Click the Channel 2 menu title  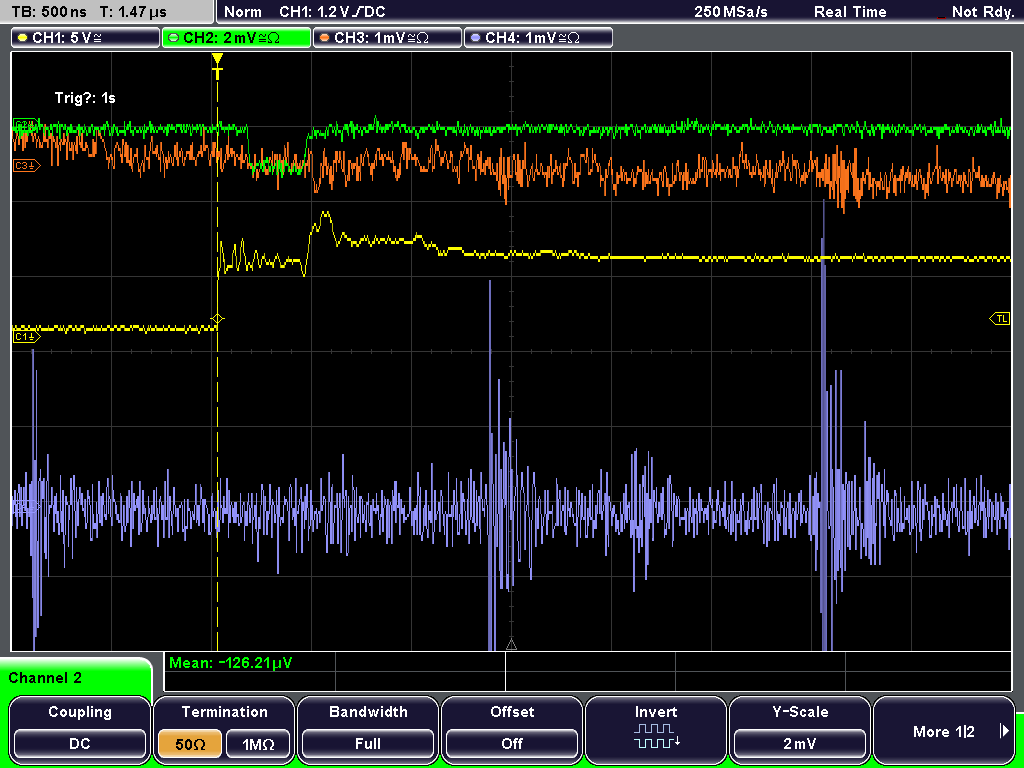(x=45, y=678)
